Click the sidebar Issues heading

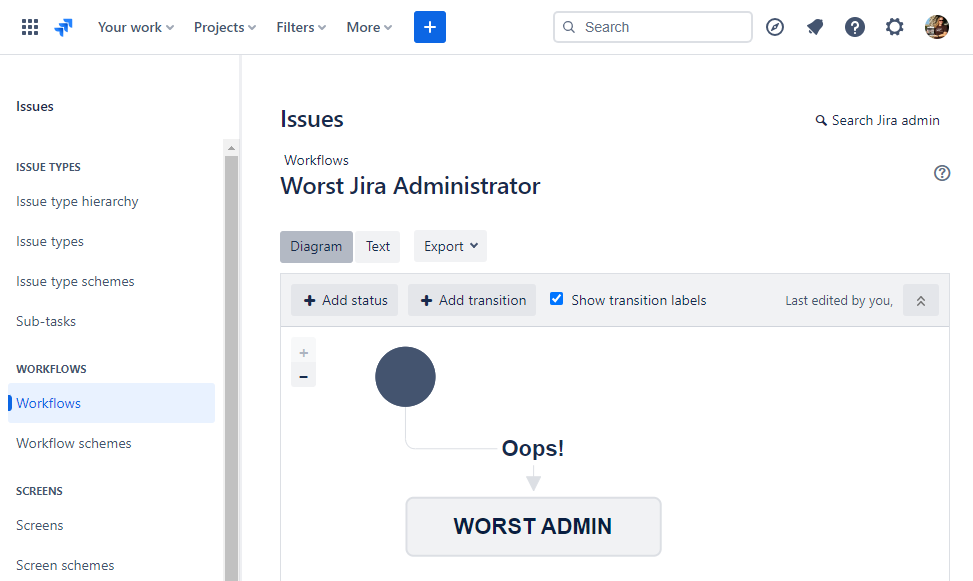click(x=35, y=106)
